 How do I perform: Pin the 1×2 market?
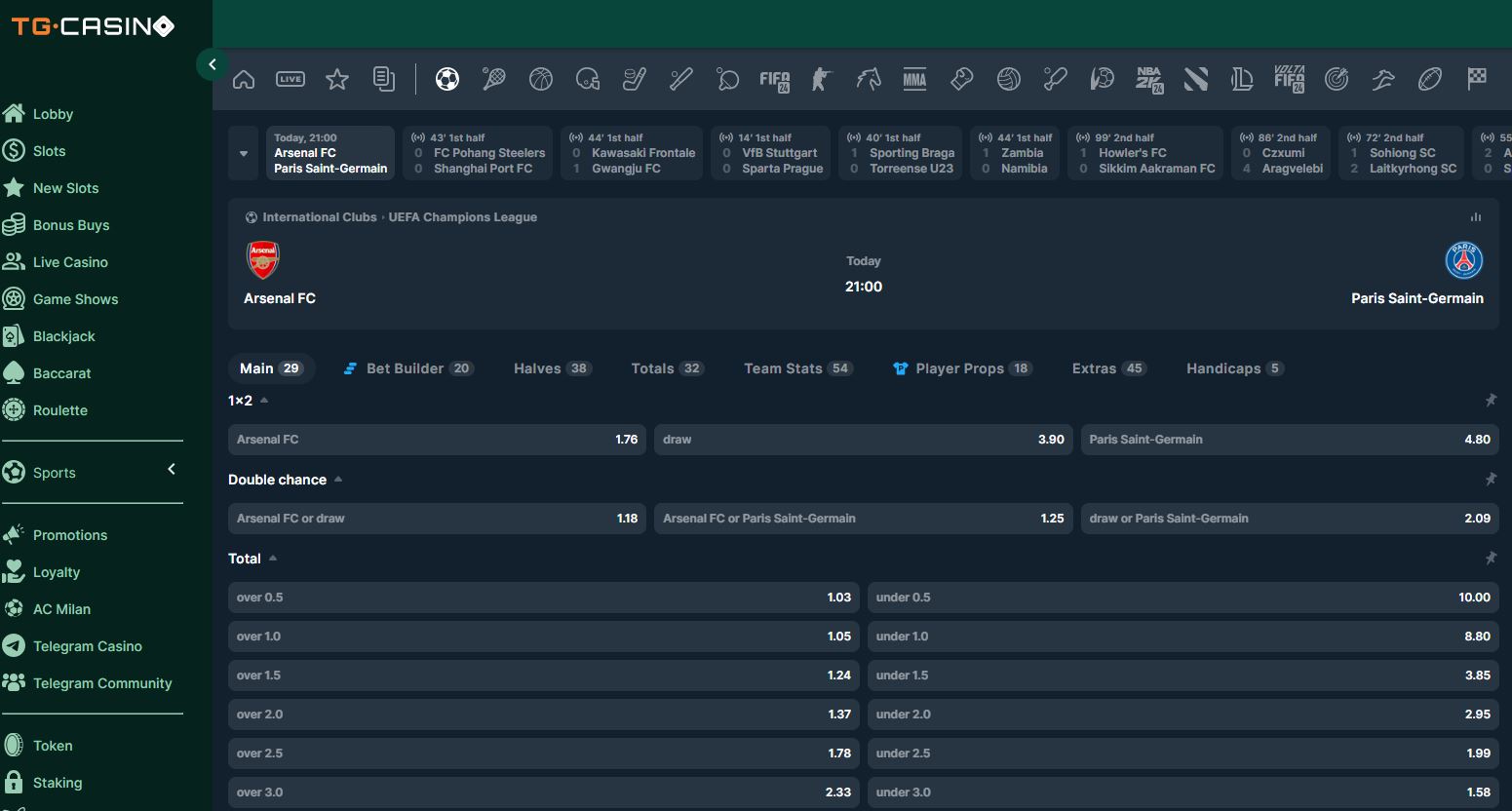[1491, 400]
